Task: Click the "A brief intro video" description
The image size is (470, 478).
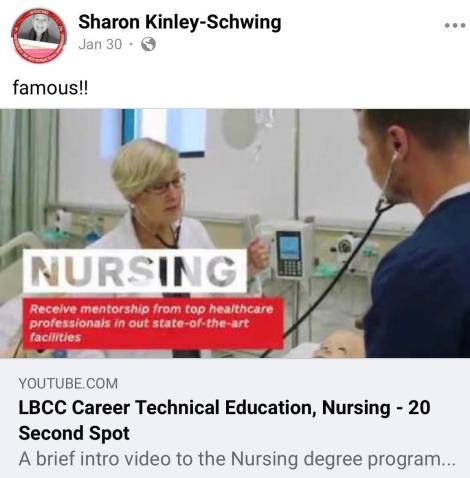Action: point(237,459)
